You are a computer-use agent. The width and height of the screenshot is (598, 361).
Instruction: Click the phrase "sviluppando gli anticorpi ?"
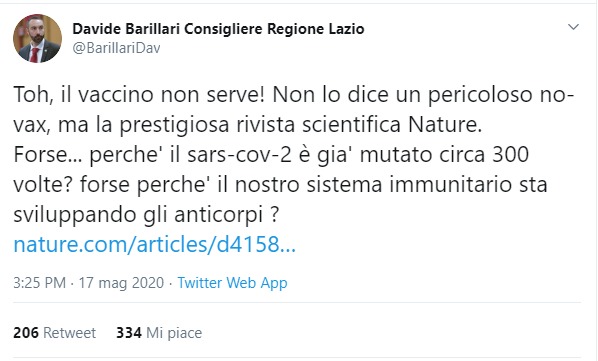click(x=146, y=215)
